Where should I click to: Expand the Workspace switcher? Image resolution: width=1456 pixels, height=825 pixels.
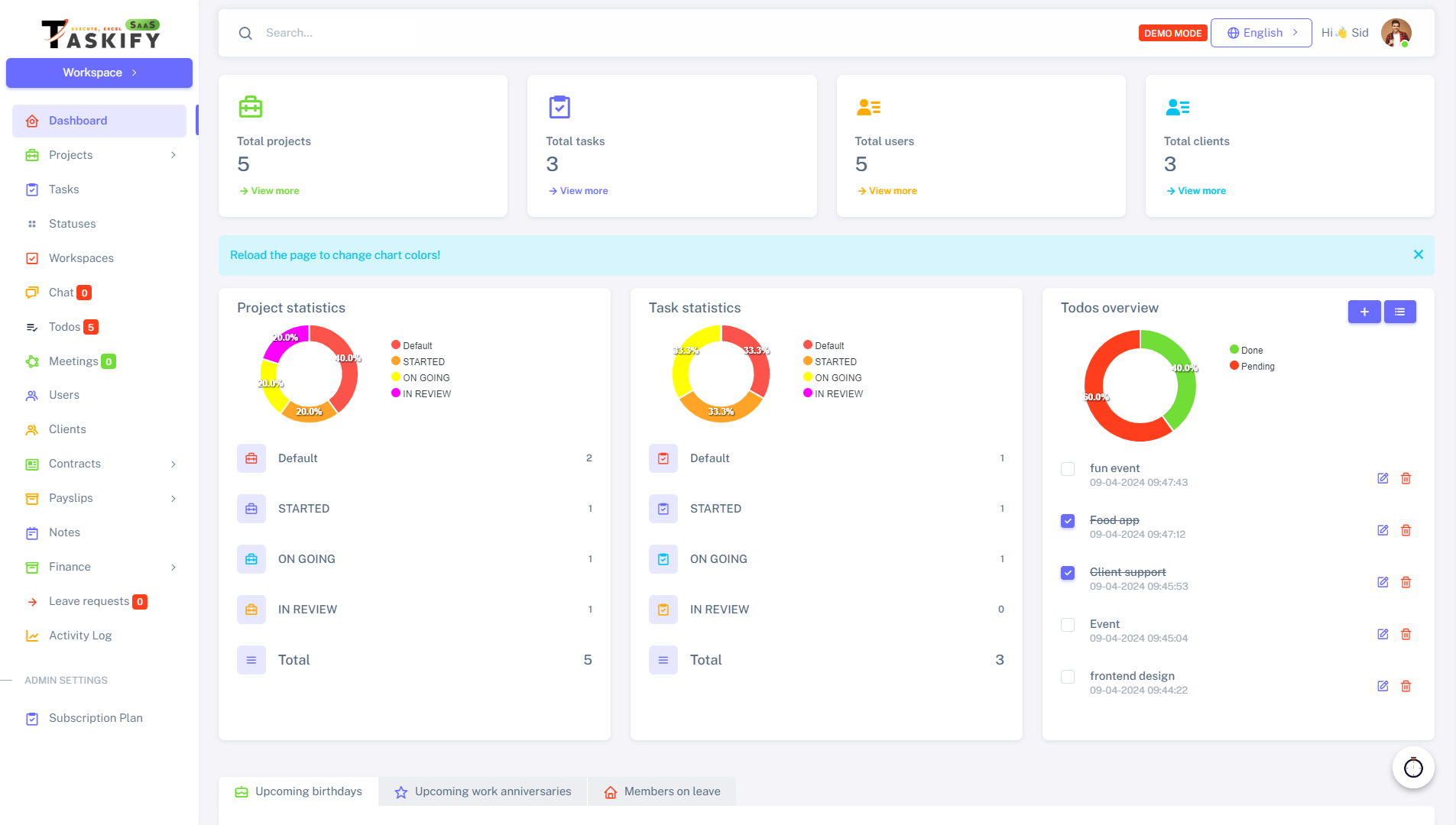click(x=99, y=73)
